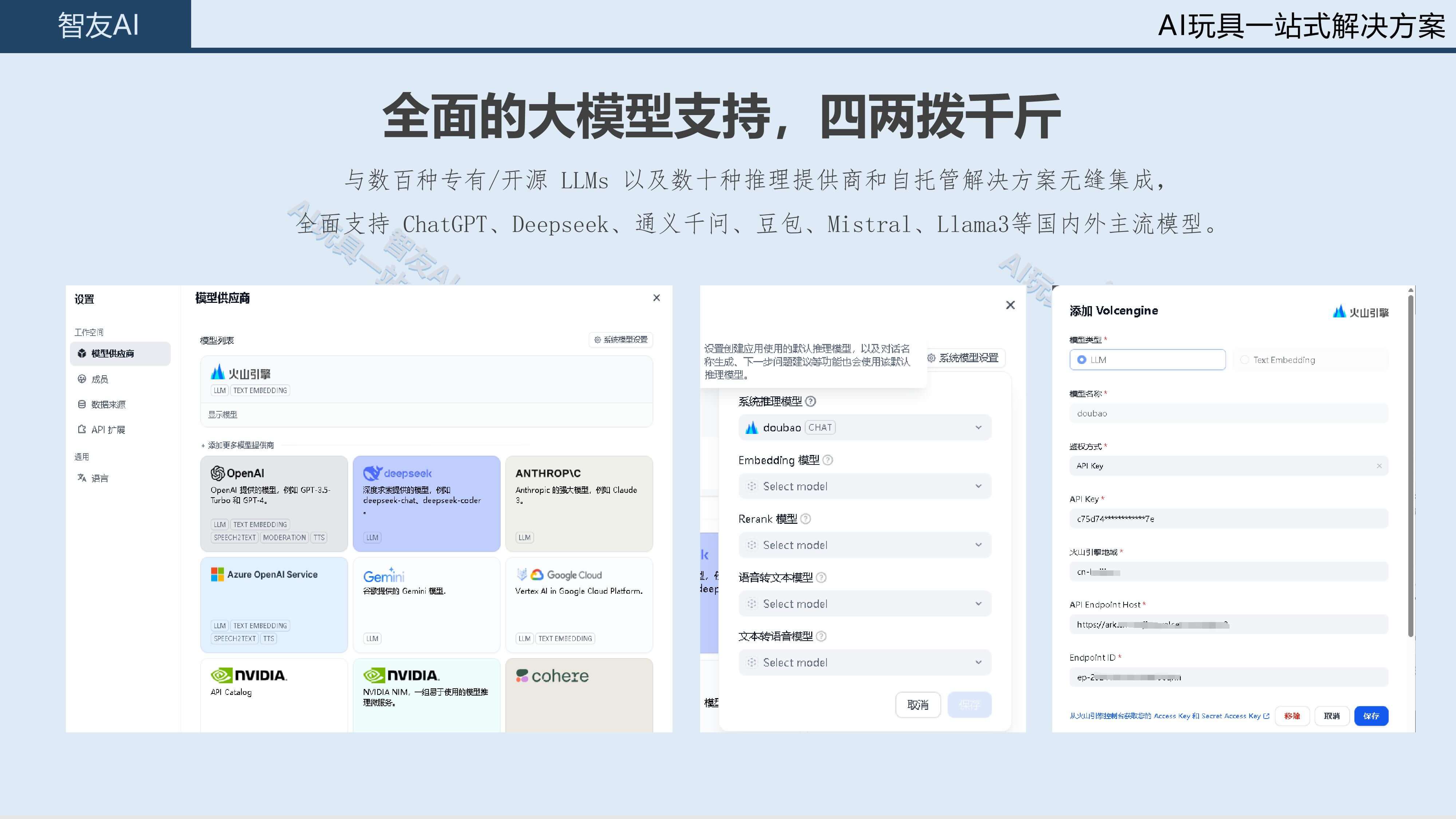Clear 鉴权方式 with the small x icon

(1379, 466)
